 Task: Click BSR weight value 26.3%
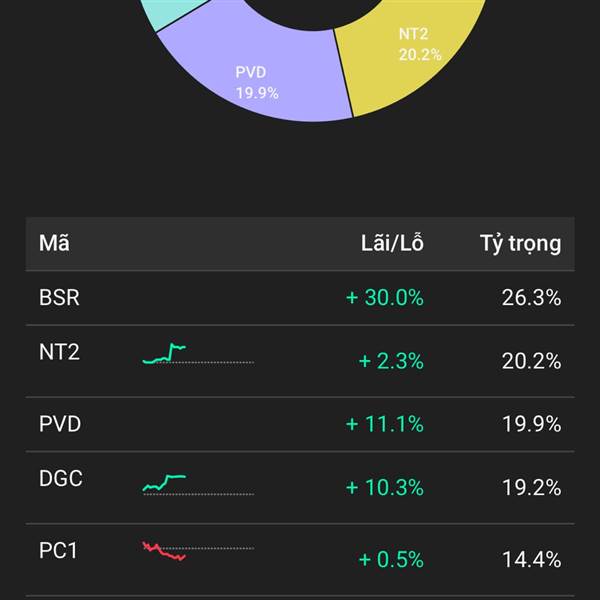[x=531, y=298]
